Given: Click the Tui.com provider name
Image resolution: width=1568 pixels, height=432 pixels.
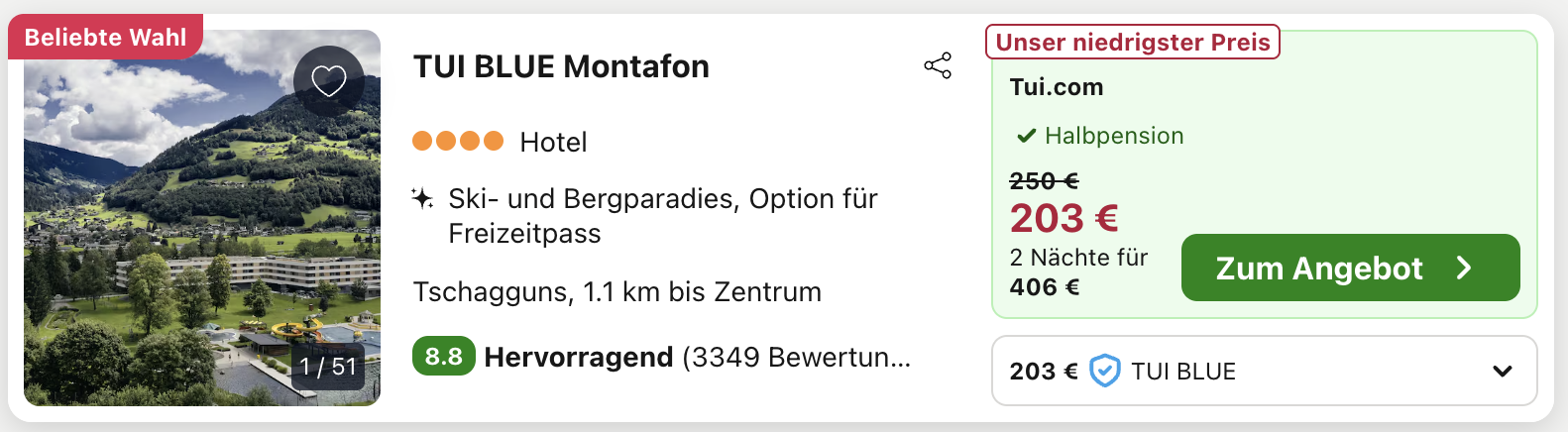Looking at the screenshot, I should click(1057, 87).
